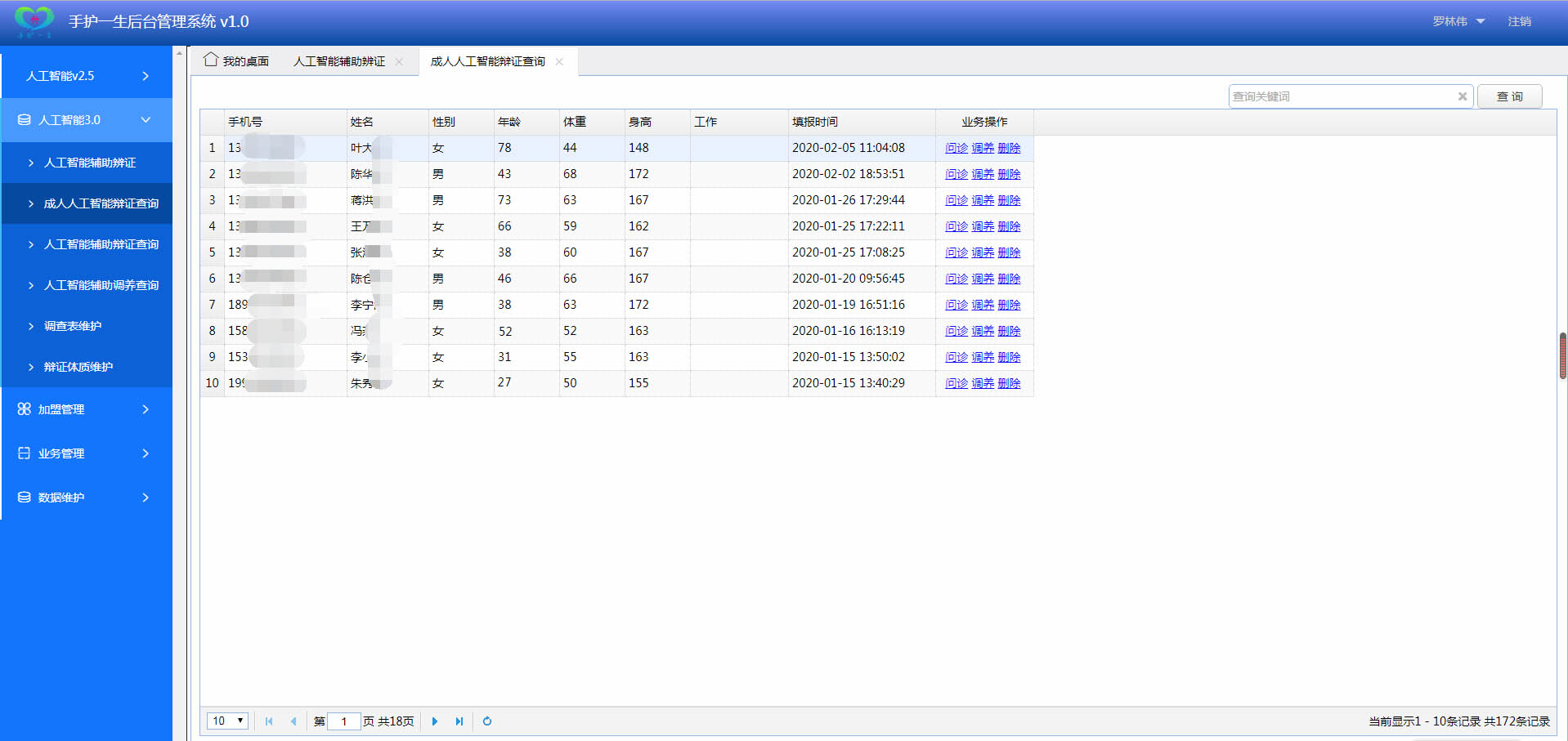Switch to 我的桌面 tab

(236, 61)
